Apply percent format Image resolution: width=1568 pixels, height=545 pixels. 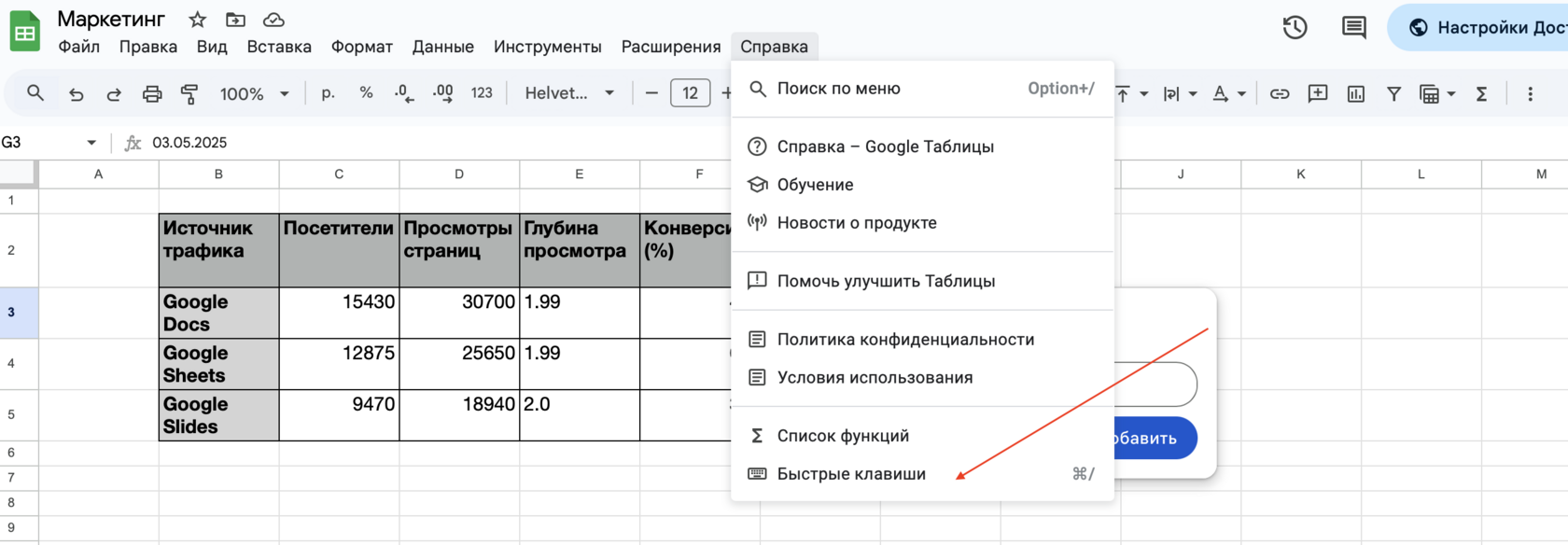[x=366, y=93]
